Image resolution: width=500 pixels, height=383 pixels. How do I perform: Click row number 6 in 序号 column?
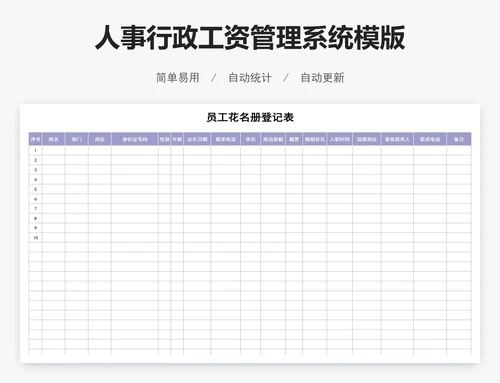pyautogui.click(x=35, y=199)
